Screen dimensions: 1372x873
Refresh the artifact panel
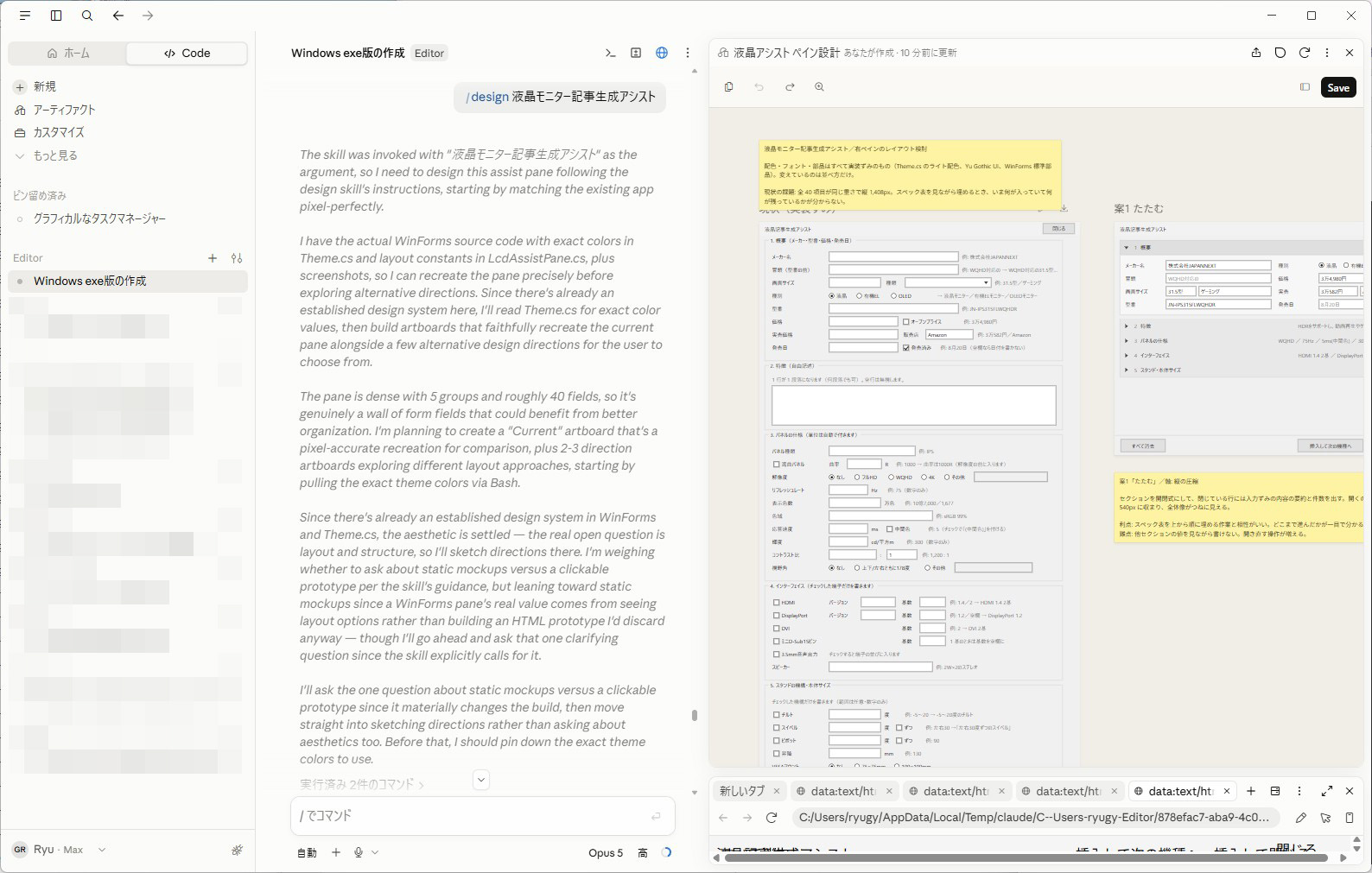click(x=1305, y=53)
